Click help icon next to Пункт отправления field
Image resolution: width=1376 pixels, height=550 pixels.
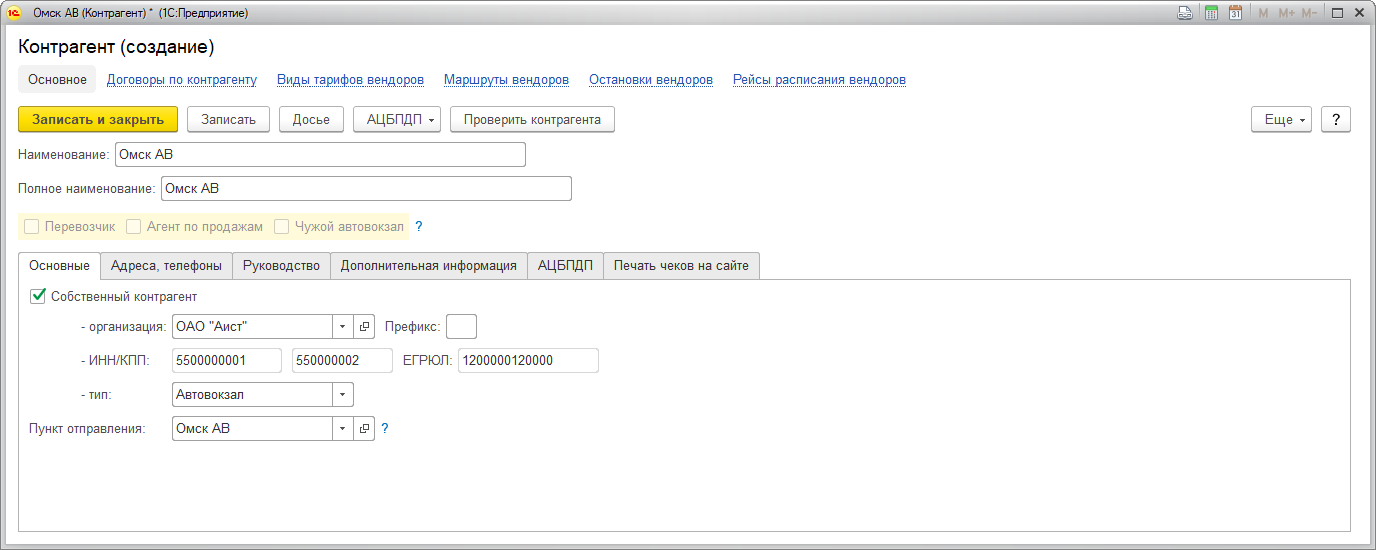[x=385, y=428]
